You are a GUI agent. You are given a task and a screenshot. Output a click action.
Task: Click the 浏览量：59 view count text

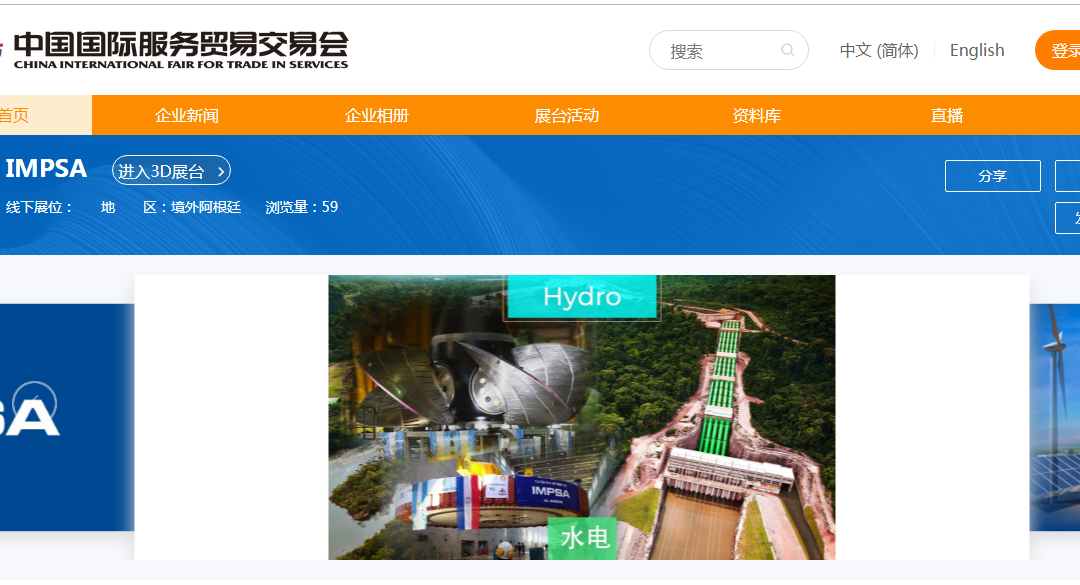302,207
